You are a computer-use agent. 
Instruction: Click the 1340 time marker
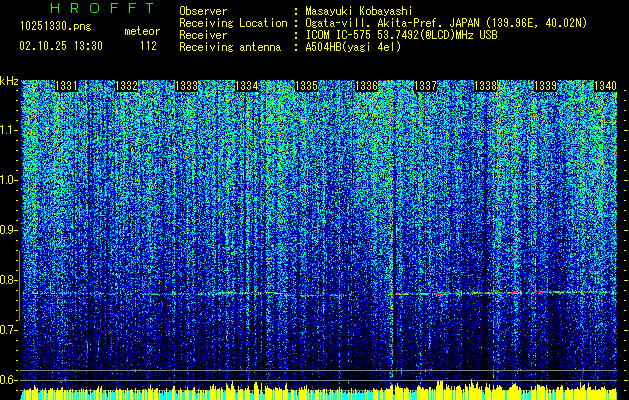click(x=605, y=86)
